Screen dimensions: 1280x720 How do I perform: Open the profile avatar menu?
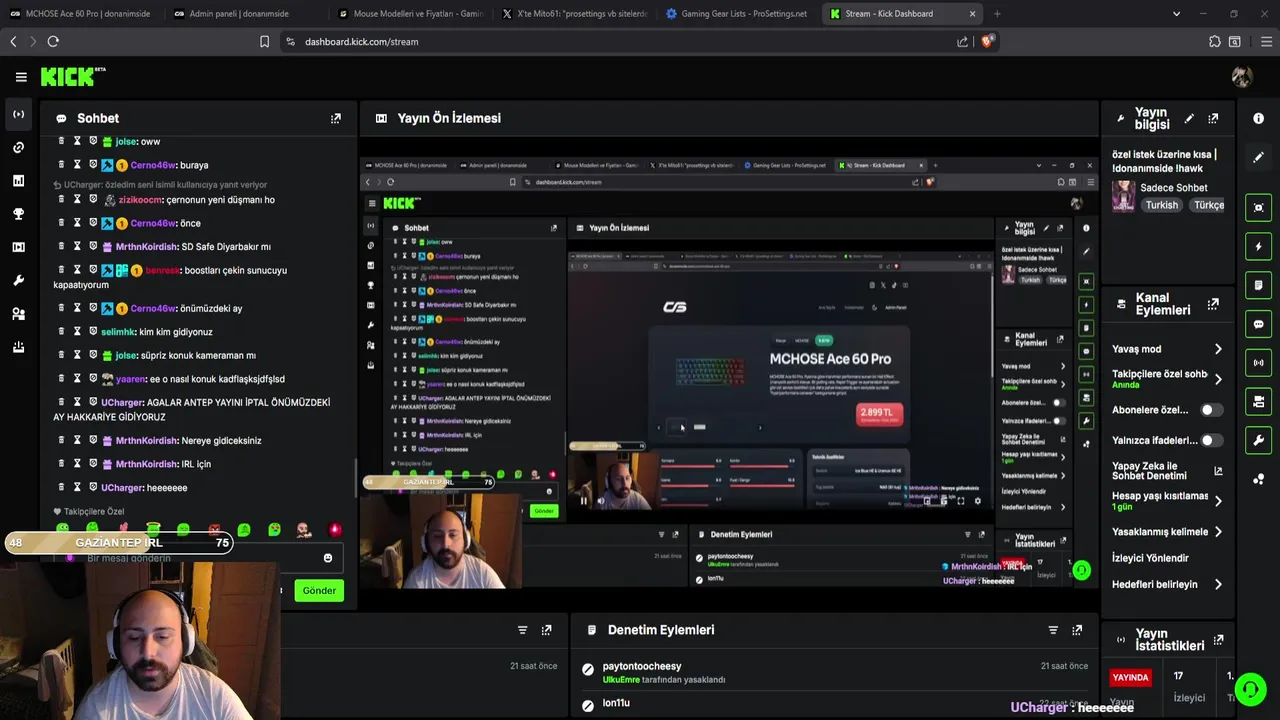(1242, 77)
